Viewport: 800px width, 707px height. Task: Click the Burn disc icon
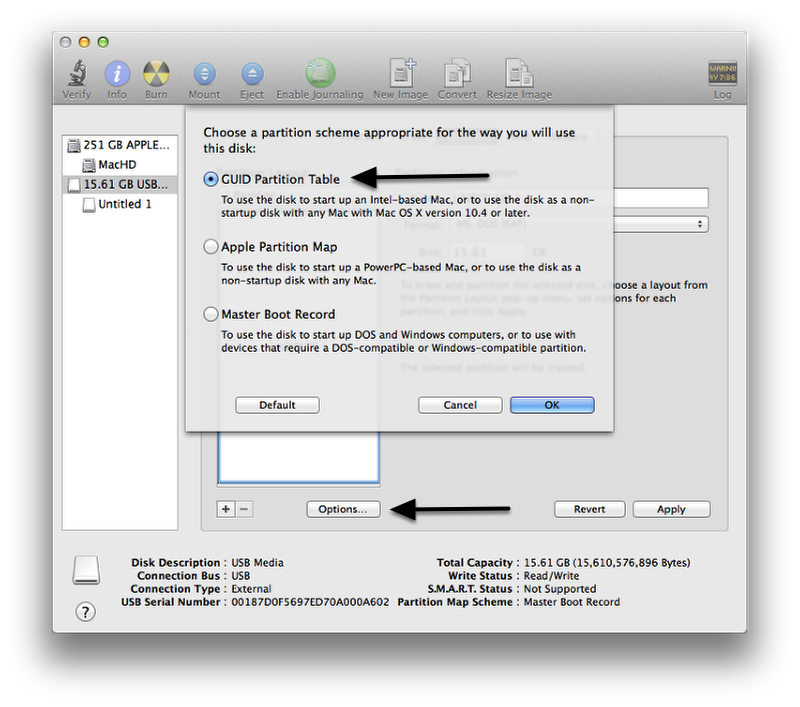(156, 74)
